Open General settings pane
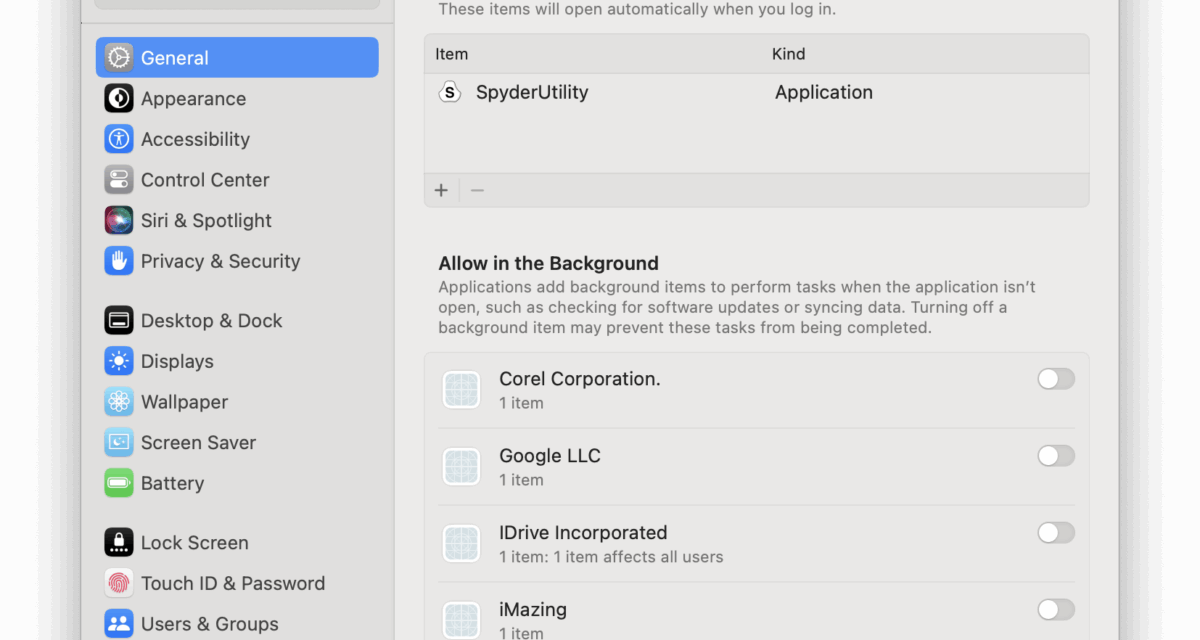The image size is (1200, 640). [237, 57]
